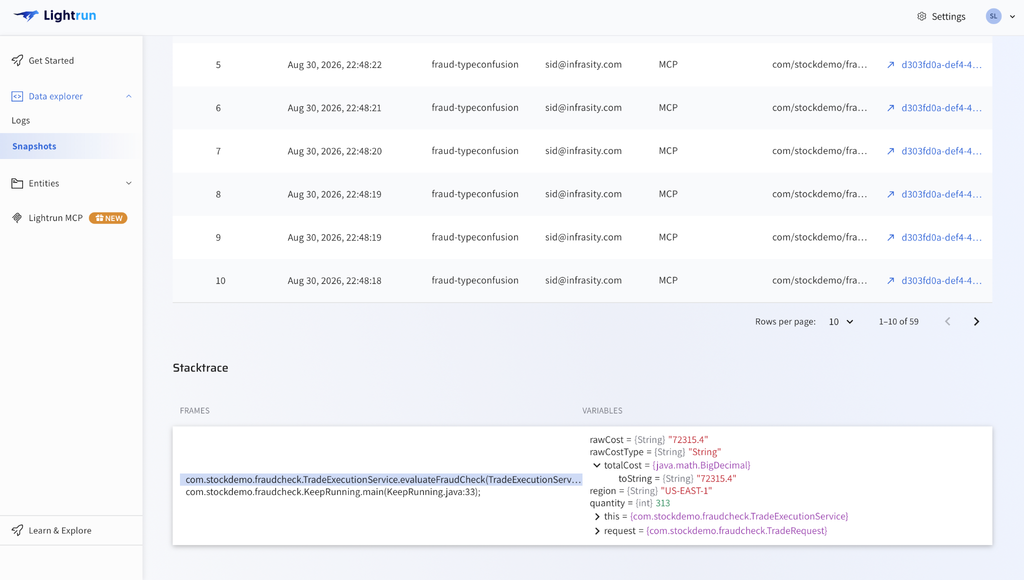Screen dimensions: 1024x580
Task: Click the Learn & Explore rocket icon
Action: pyautogui.click(x=17, y=530)
